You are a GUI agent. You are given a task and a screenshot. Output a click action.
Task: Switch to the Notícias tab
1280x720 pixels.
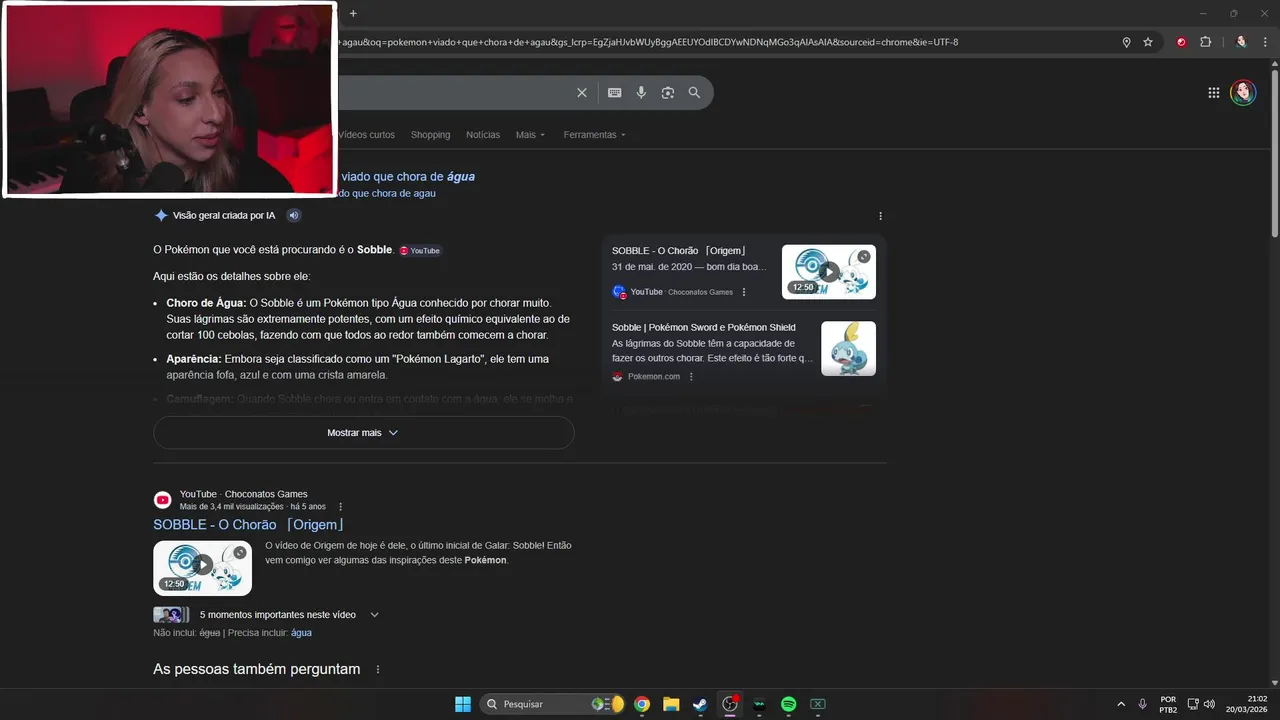click(x=483, y=135)
